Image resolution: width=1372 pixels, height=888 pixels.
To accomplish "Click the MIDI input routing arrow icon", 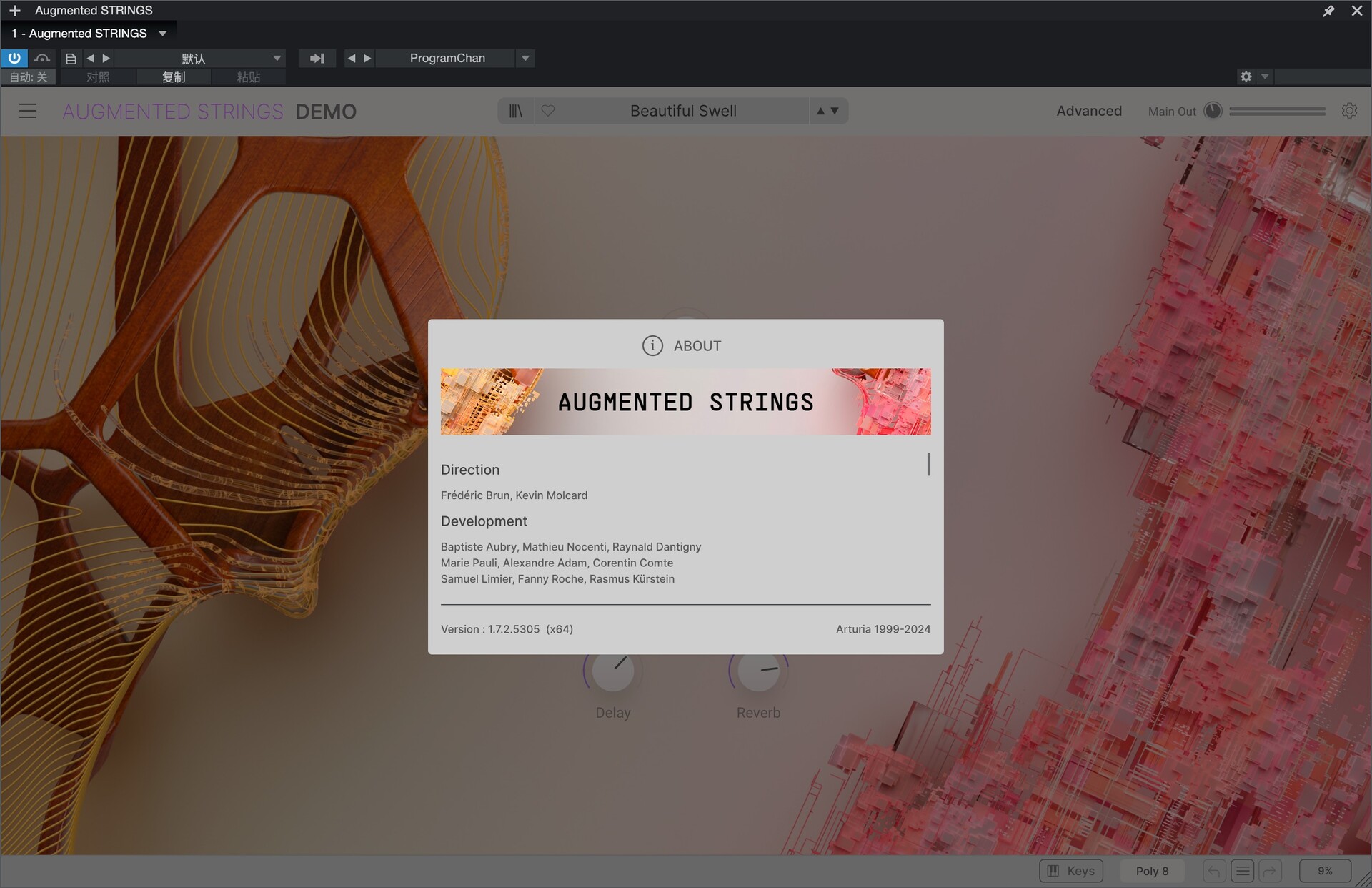I will (317, 58).
